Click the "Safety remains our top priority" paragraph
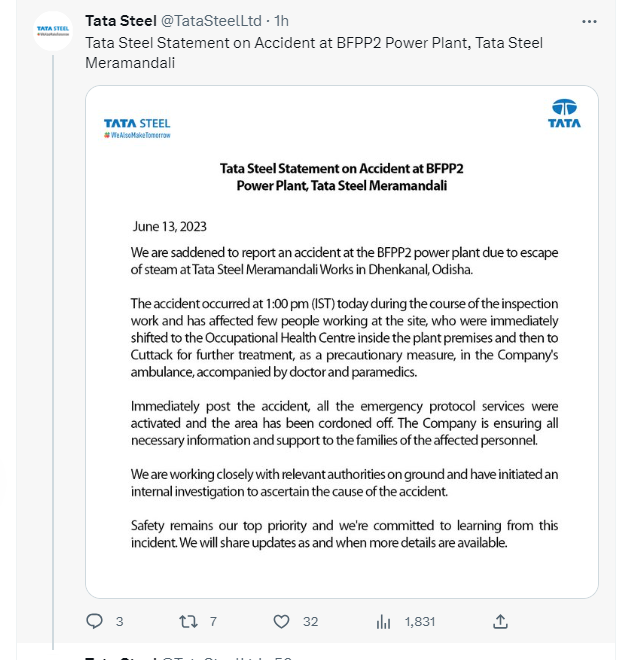639x660 pixels. [x=344, y=534]
